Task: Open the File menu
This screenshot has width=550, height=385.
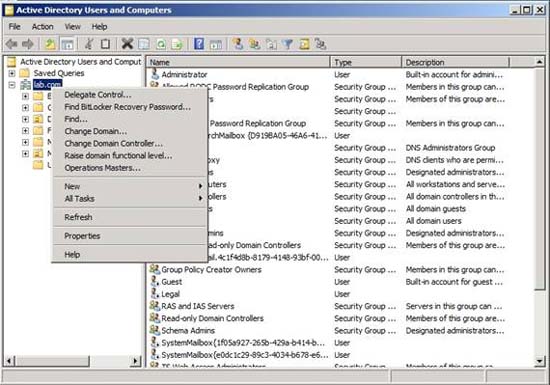Action: [14, 27]
